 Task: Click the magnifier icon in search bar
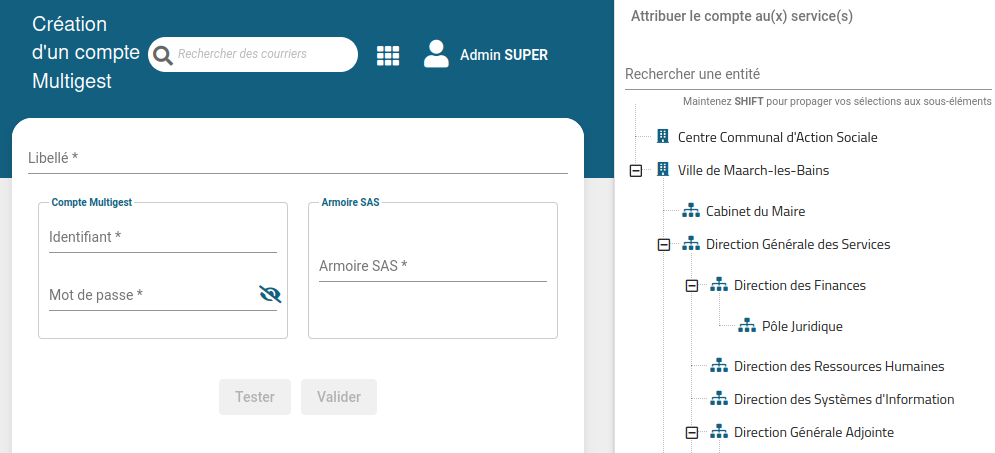[163, 54]
